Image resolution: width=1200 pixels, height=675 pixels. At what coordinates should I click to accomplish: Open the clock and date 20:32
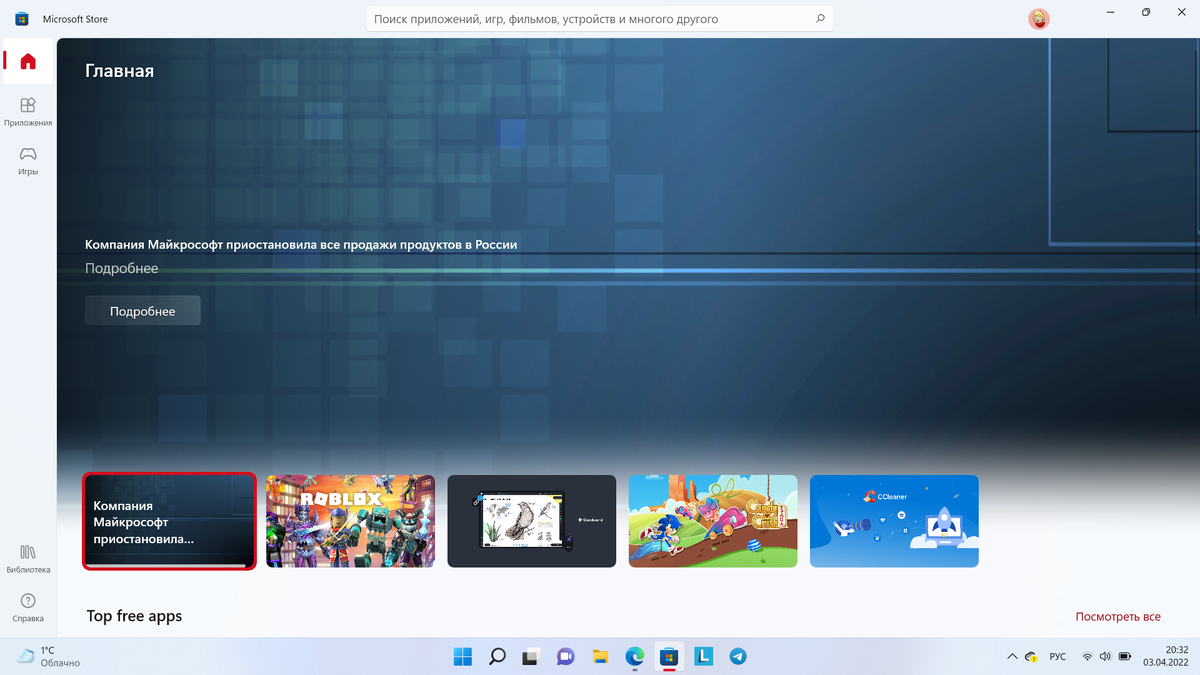coord(1165,656)
